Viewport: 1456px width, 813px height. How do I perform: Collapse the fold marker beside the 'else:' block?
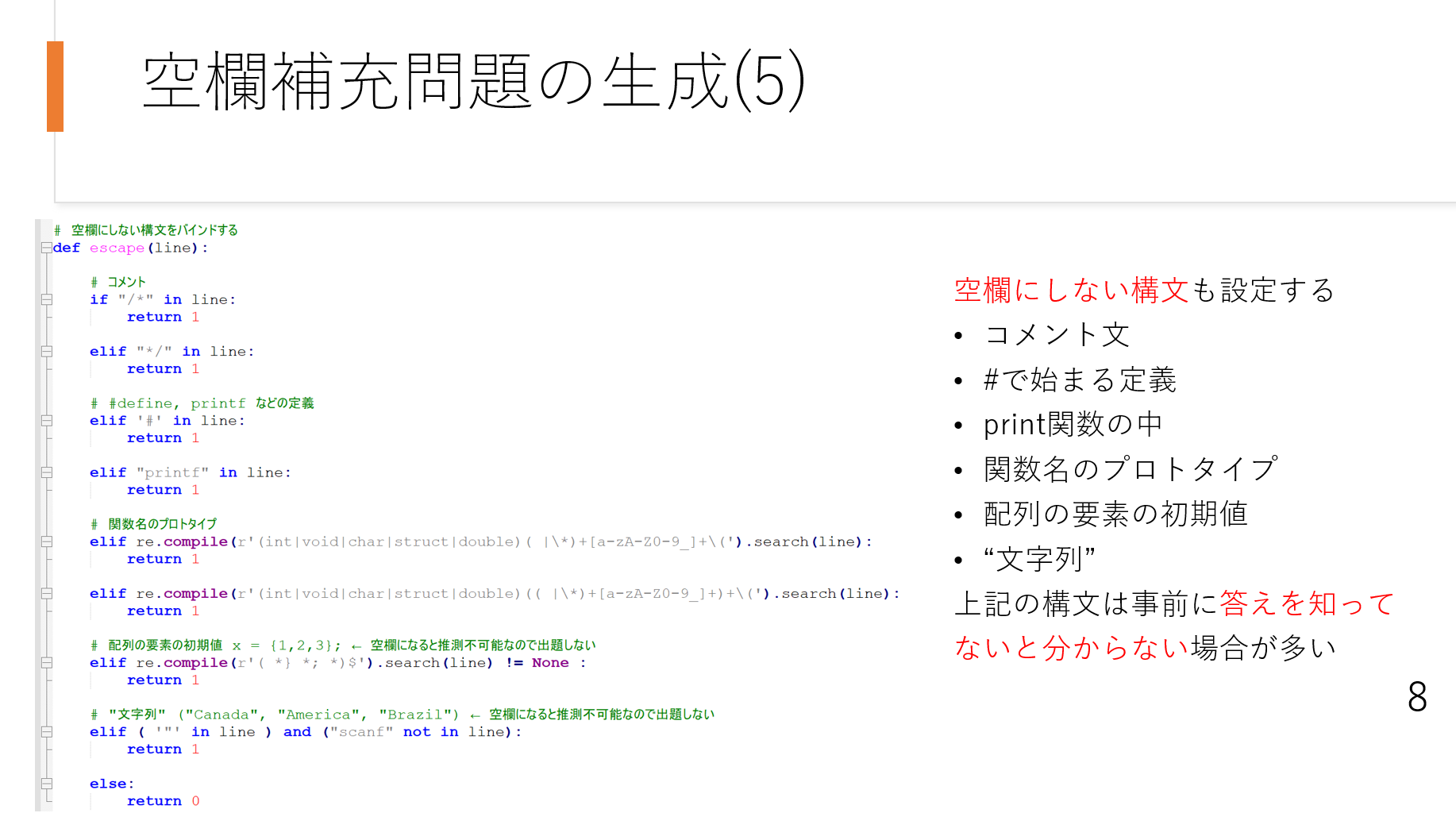47,784
